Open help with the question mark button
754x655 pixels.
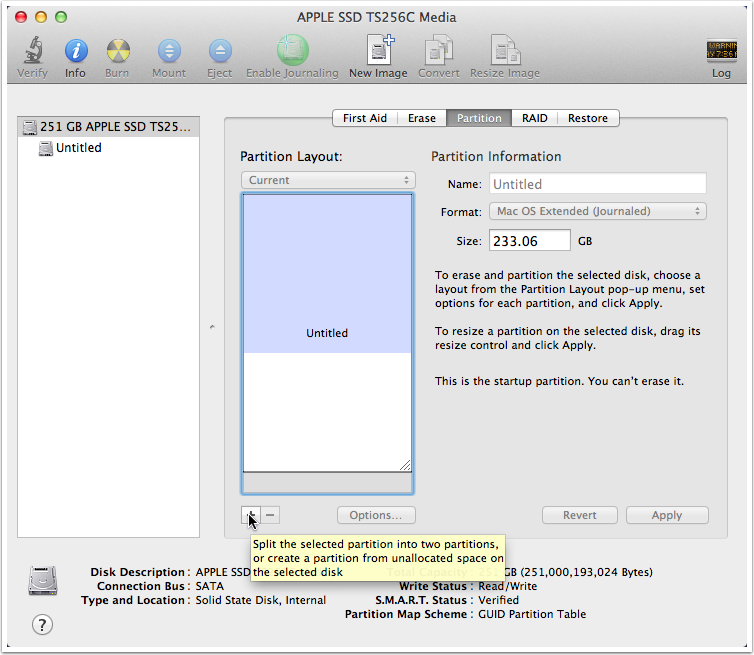pyautogui.click(x=42, y=625)
